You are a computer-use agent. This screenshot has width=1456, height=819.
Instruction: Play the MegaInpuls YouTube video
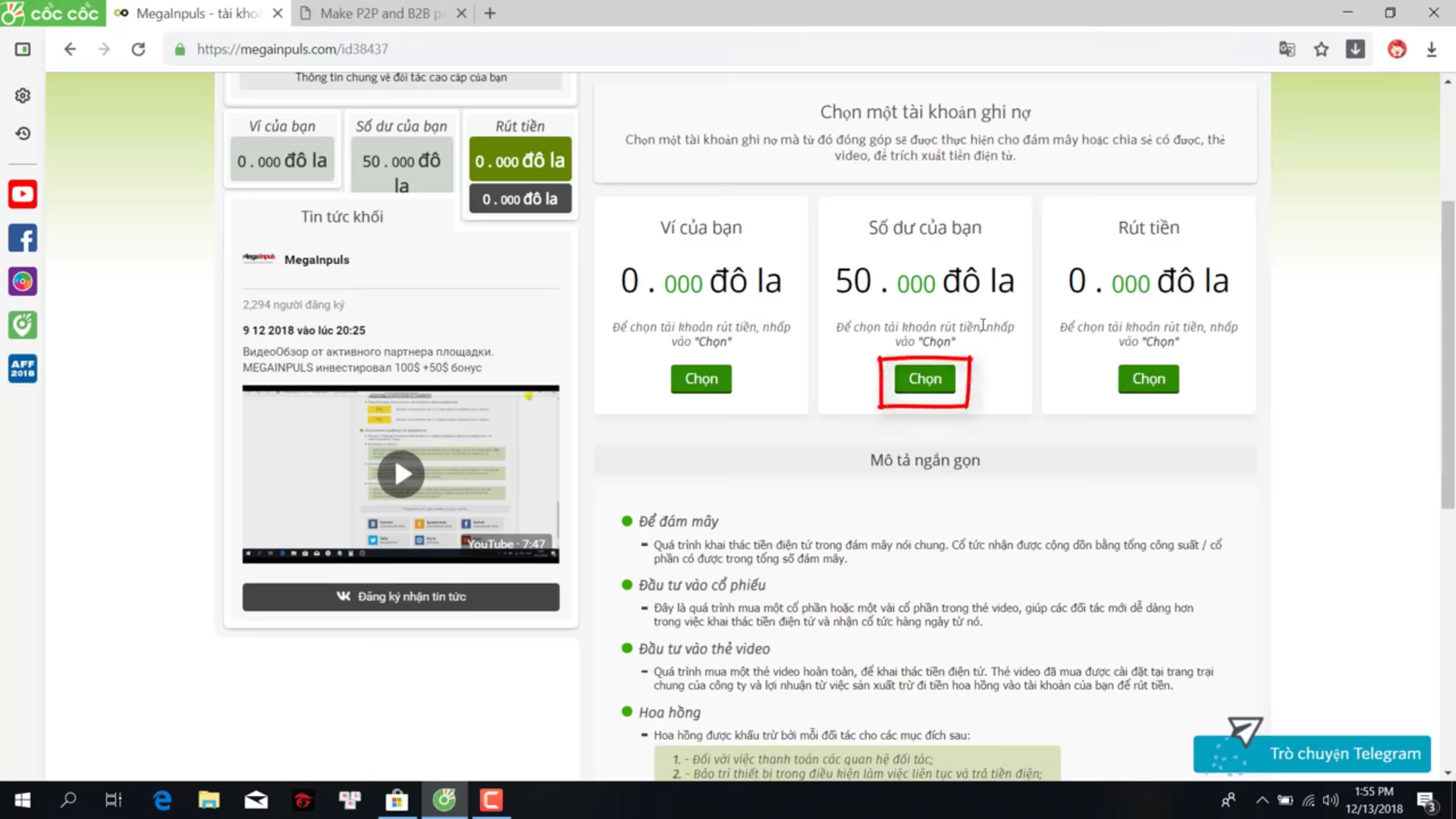(x=400, y=474)
